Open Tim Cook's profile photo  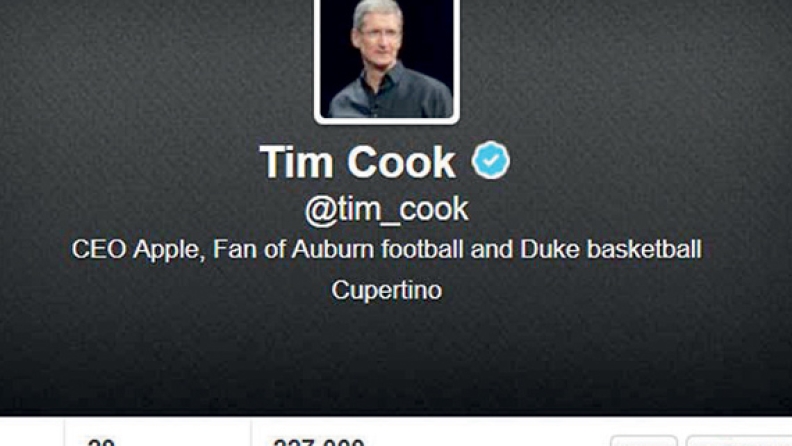click(386, 59)
